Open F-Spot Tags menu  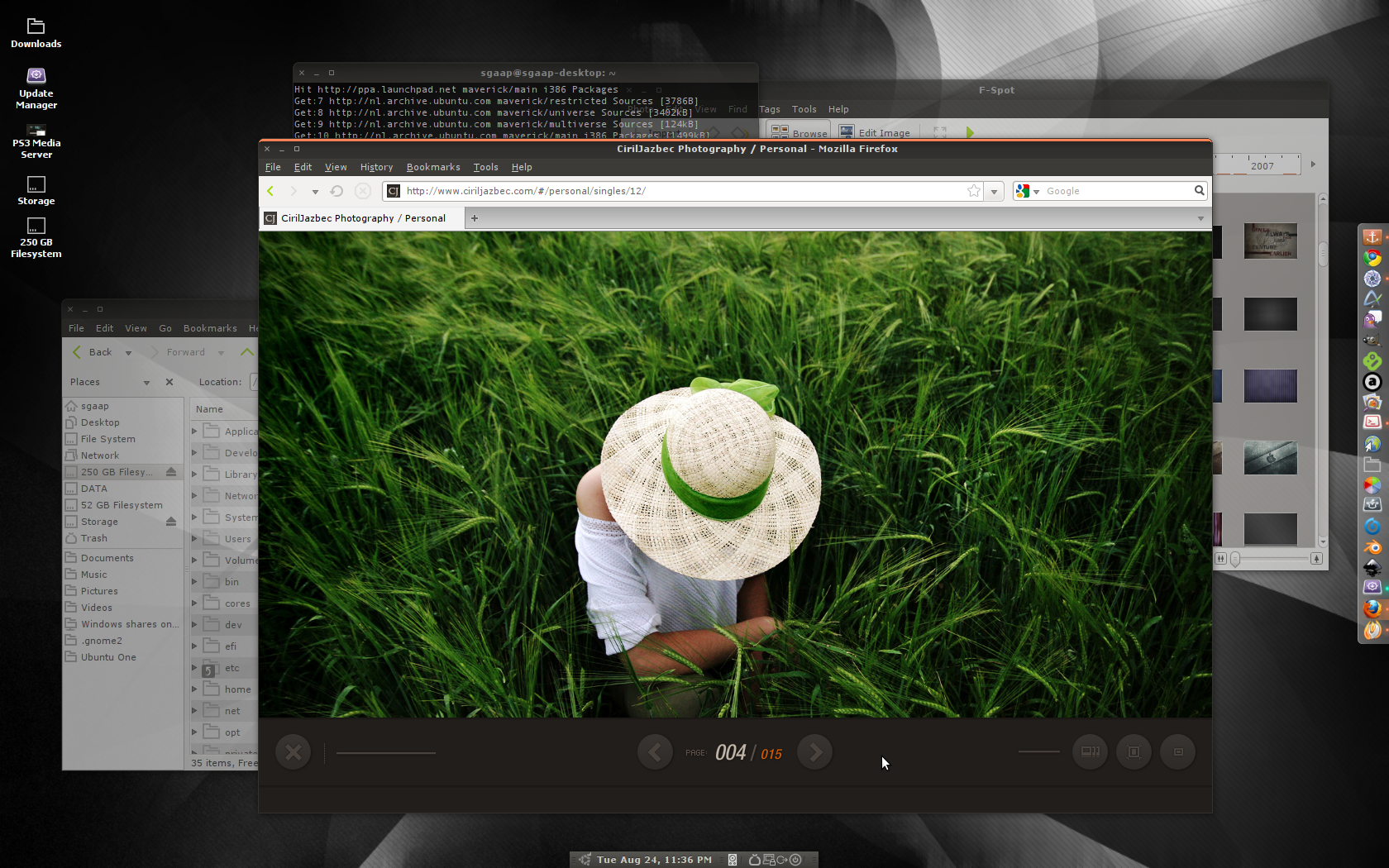[770, 109]
